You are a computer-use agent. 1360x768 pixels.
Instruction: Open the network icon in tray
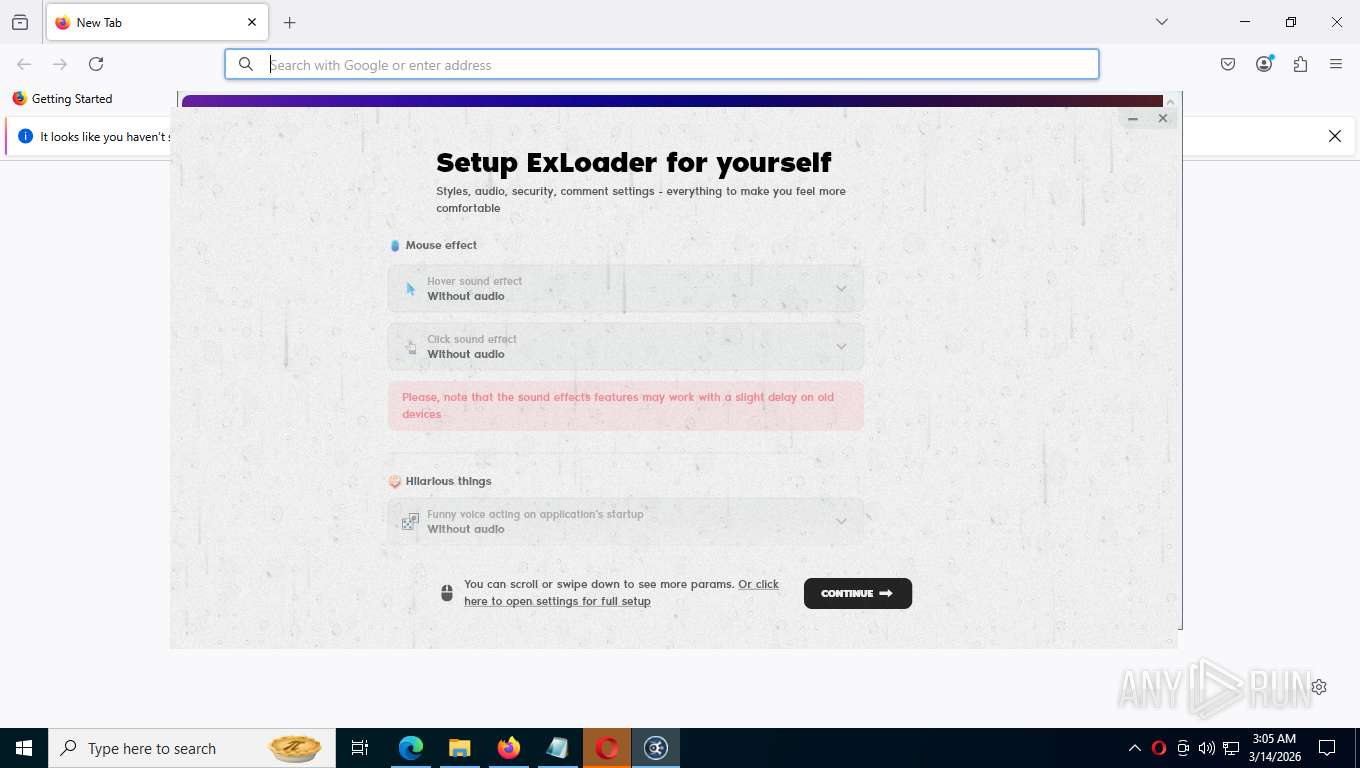pos(1231,748)
